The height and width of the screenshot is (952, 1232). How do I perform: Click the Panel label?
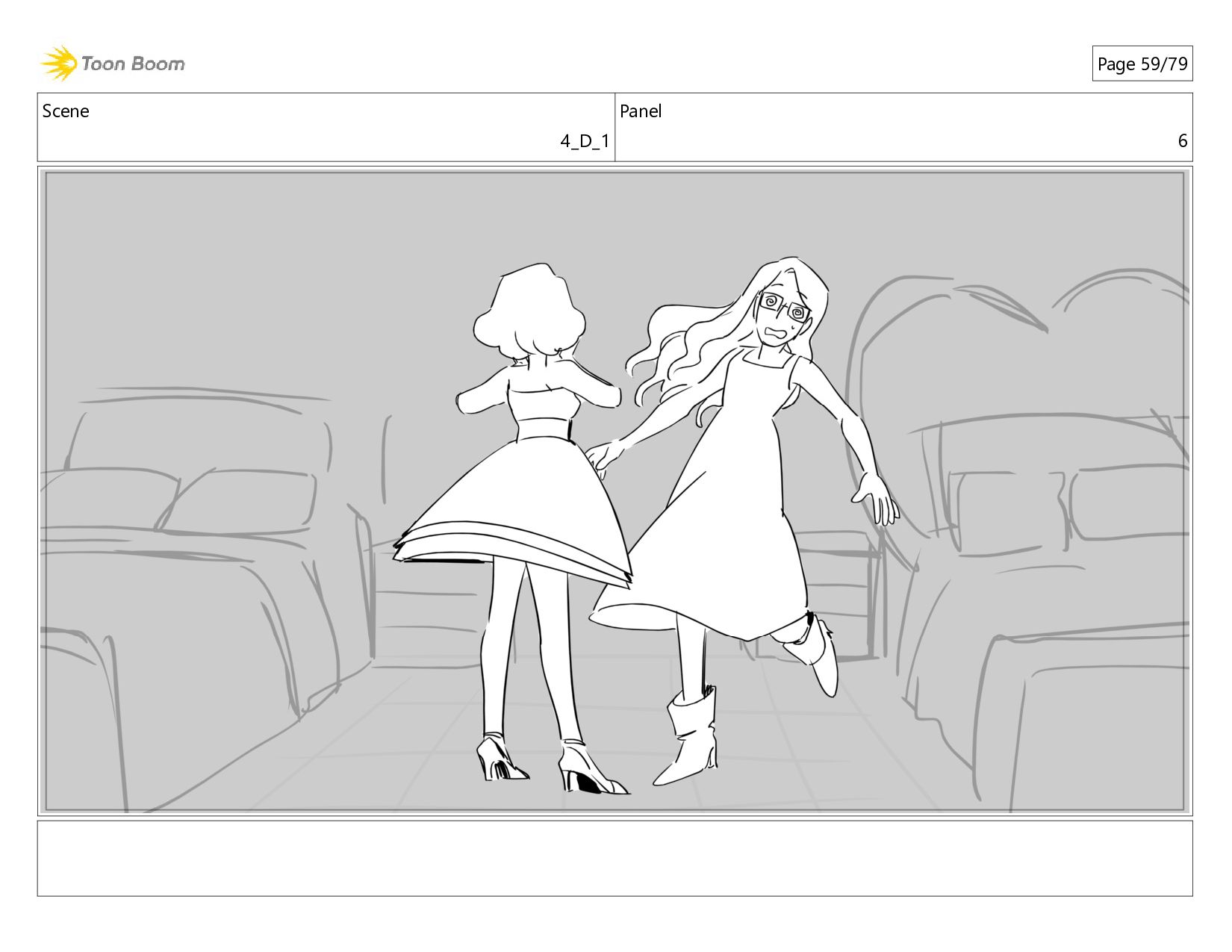641,111
